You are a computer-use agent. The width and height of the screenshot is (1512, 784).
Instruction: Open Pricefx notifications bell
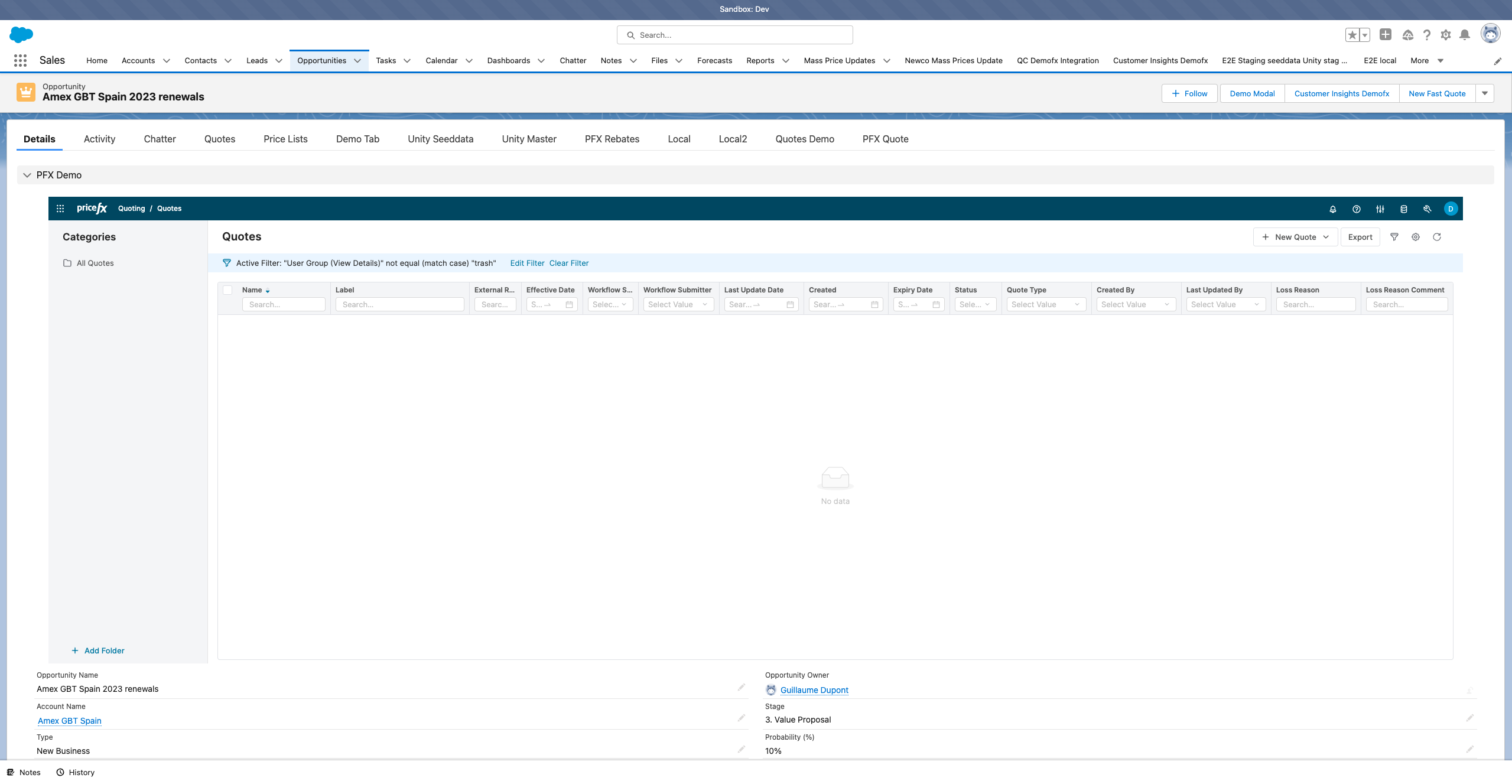[1332, 209]
